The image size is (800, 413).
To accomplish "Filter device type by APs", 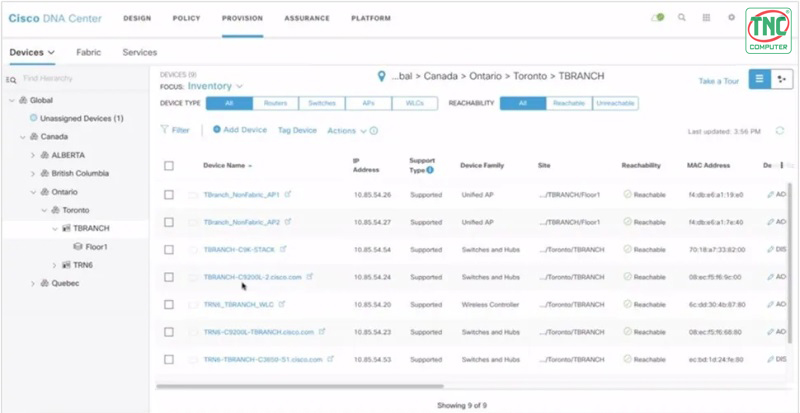I will [x=368, y=103].
